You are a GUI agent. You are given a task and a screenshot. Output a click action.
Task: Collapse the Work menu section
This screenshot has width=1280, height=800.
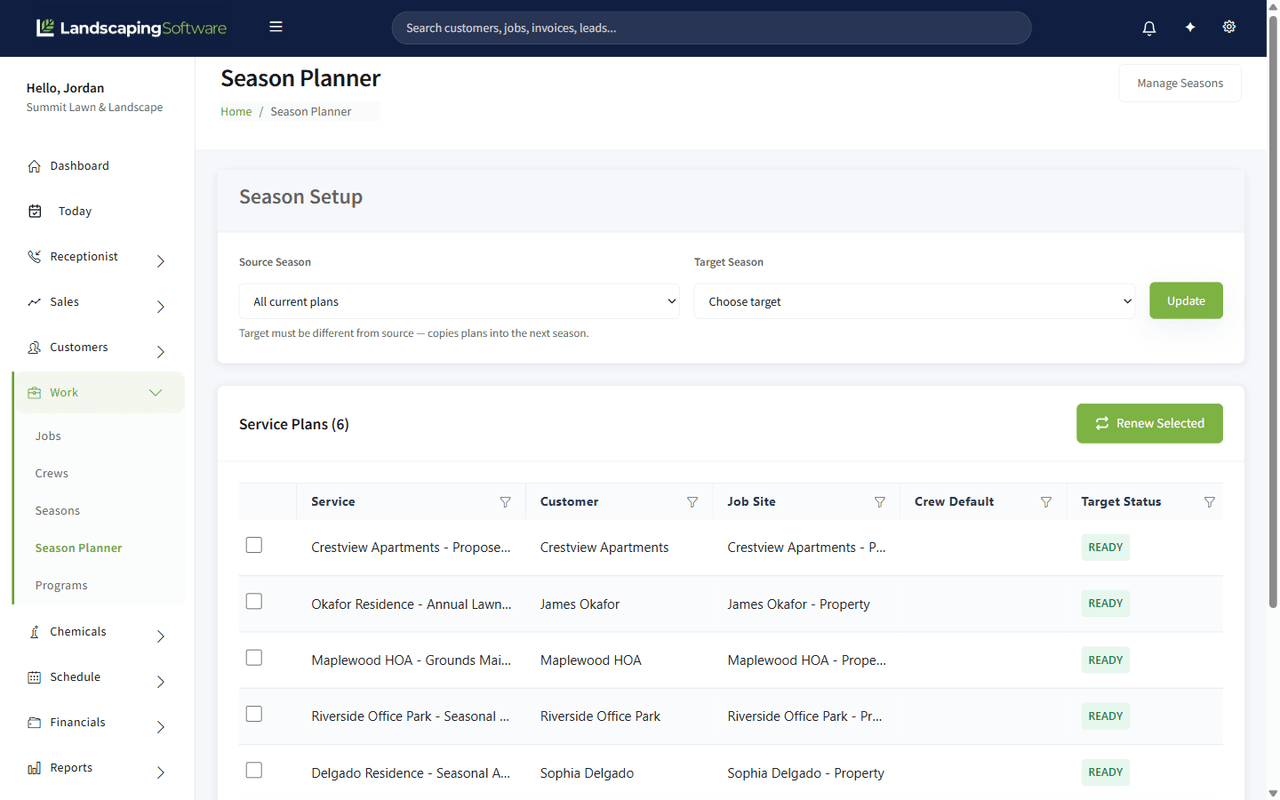tap(155, 393)
